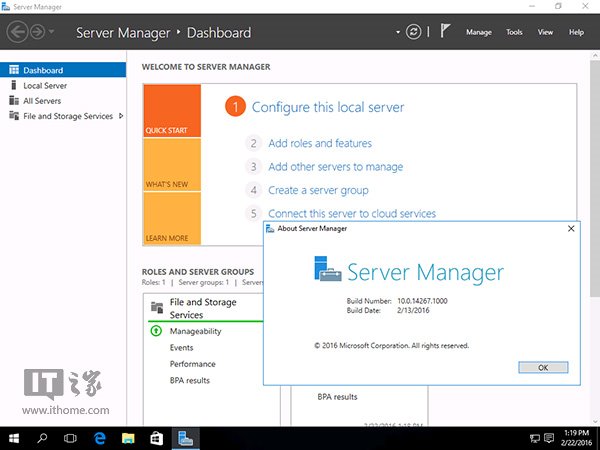Image resolution: width=600 pixels, height=450 pixels.
Task: Click the green Manageability status icon
Action: click(156, 331)
